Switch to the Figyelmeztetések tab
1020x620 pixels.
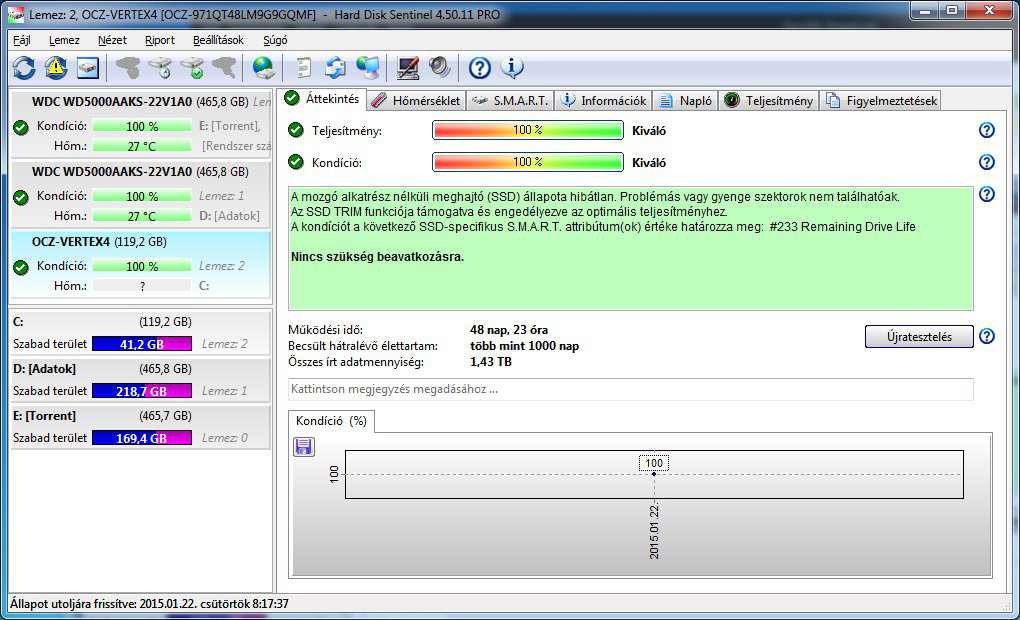pos(881,101)
